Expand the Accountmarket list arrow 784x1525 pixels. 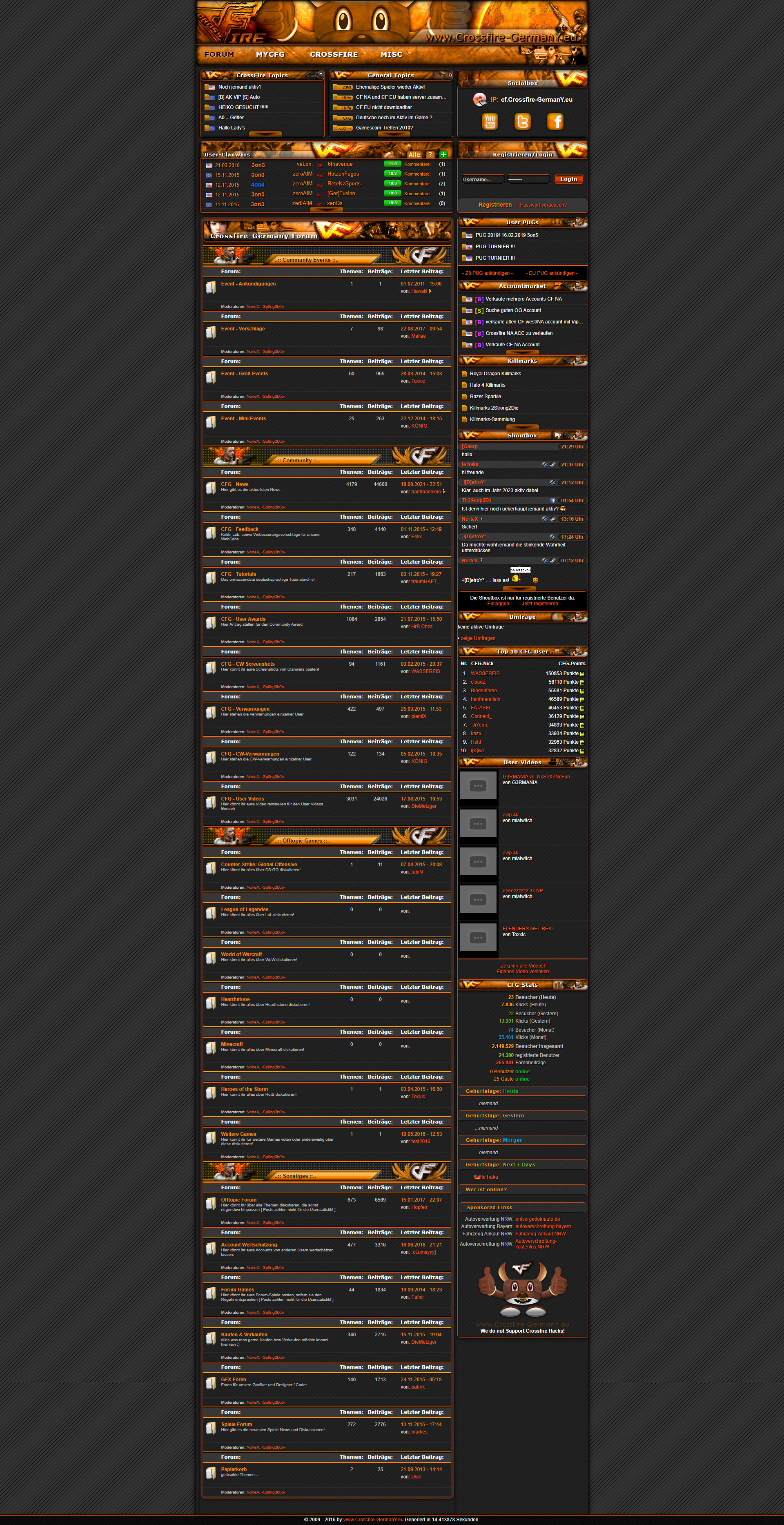[523, 352]
